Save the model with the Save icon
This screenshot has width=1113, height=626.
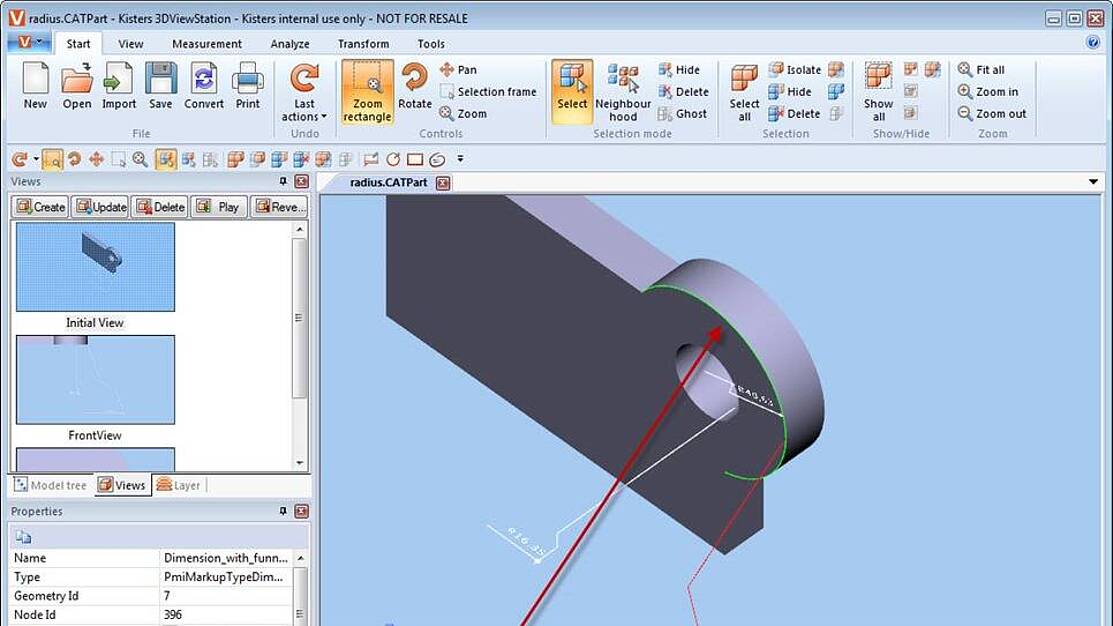(160, 85)
